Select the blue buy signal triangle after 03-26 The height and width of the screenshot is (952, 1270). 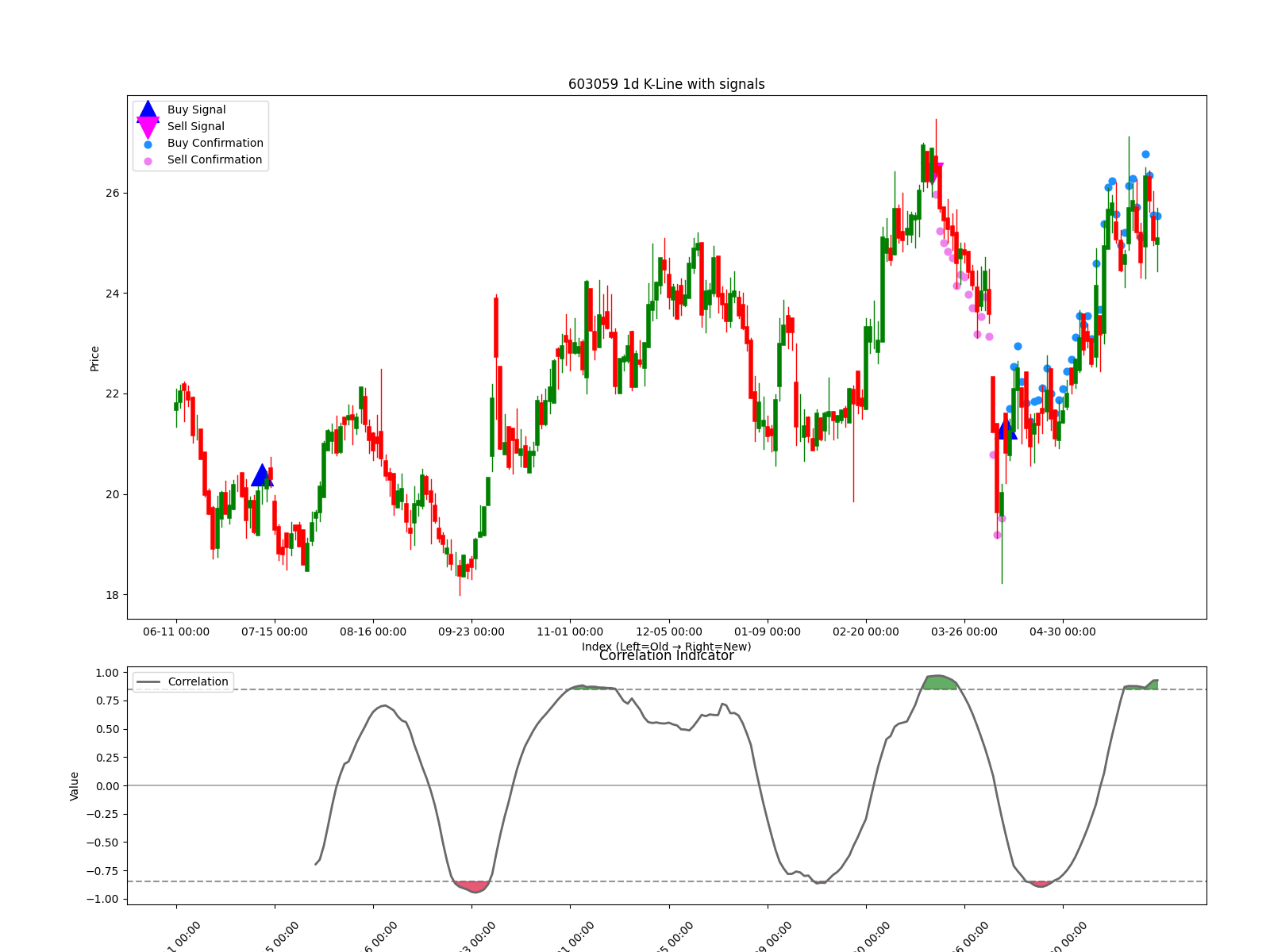(1006, 429)
